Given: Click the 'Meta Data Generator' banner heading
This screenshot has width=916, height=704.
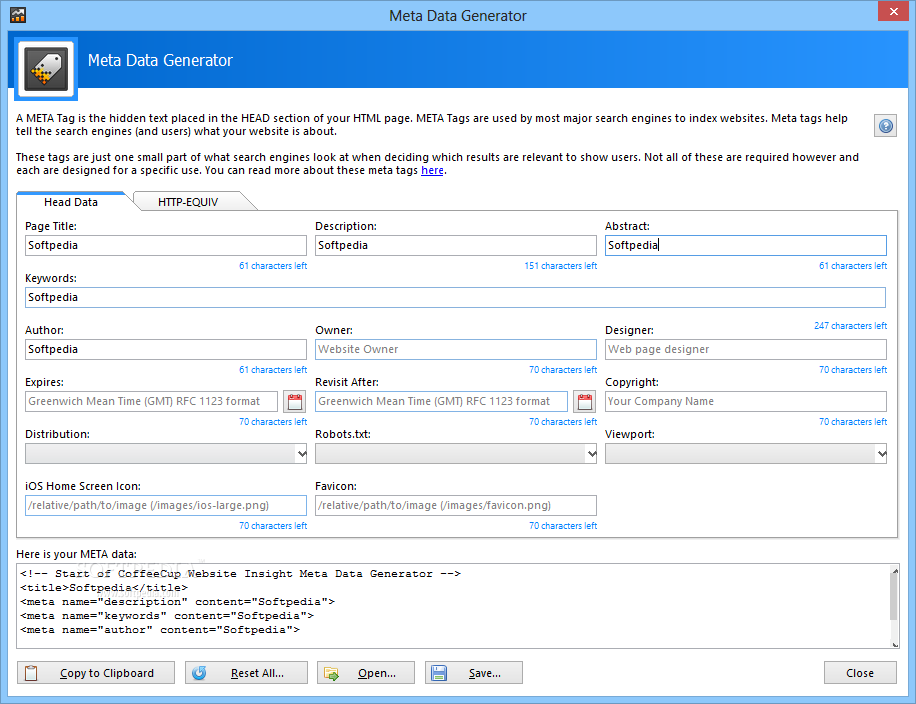Looking at the screenshot, I should (x=160, y=60).
